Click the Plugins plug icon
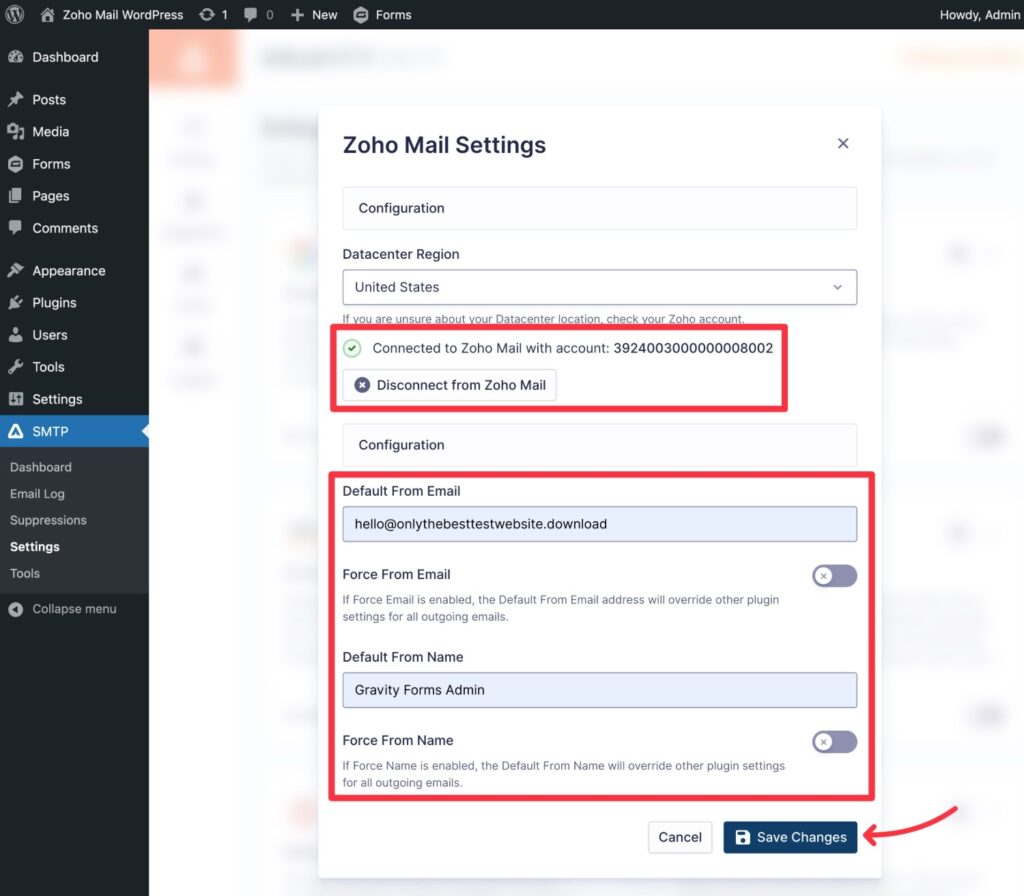 click(x=16, y=302)
